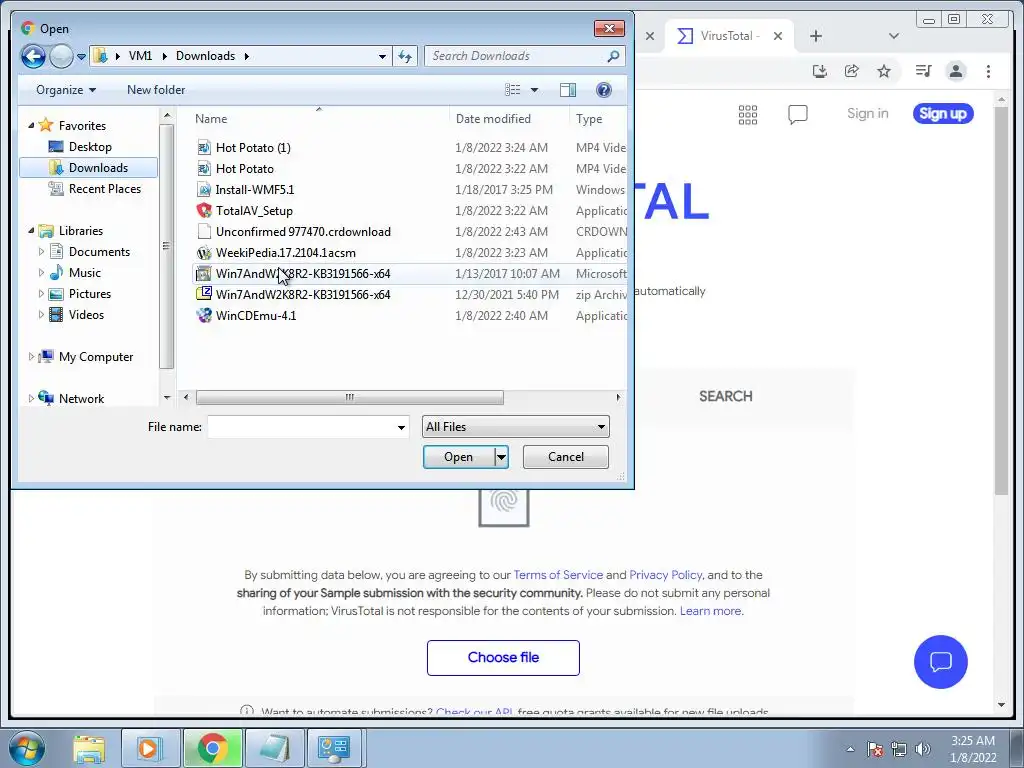Expand the Network node

click(x=31, y=398)
